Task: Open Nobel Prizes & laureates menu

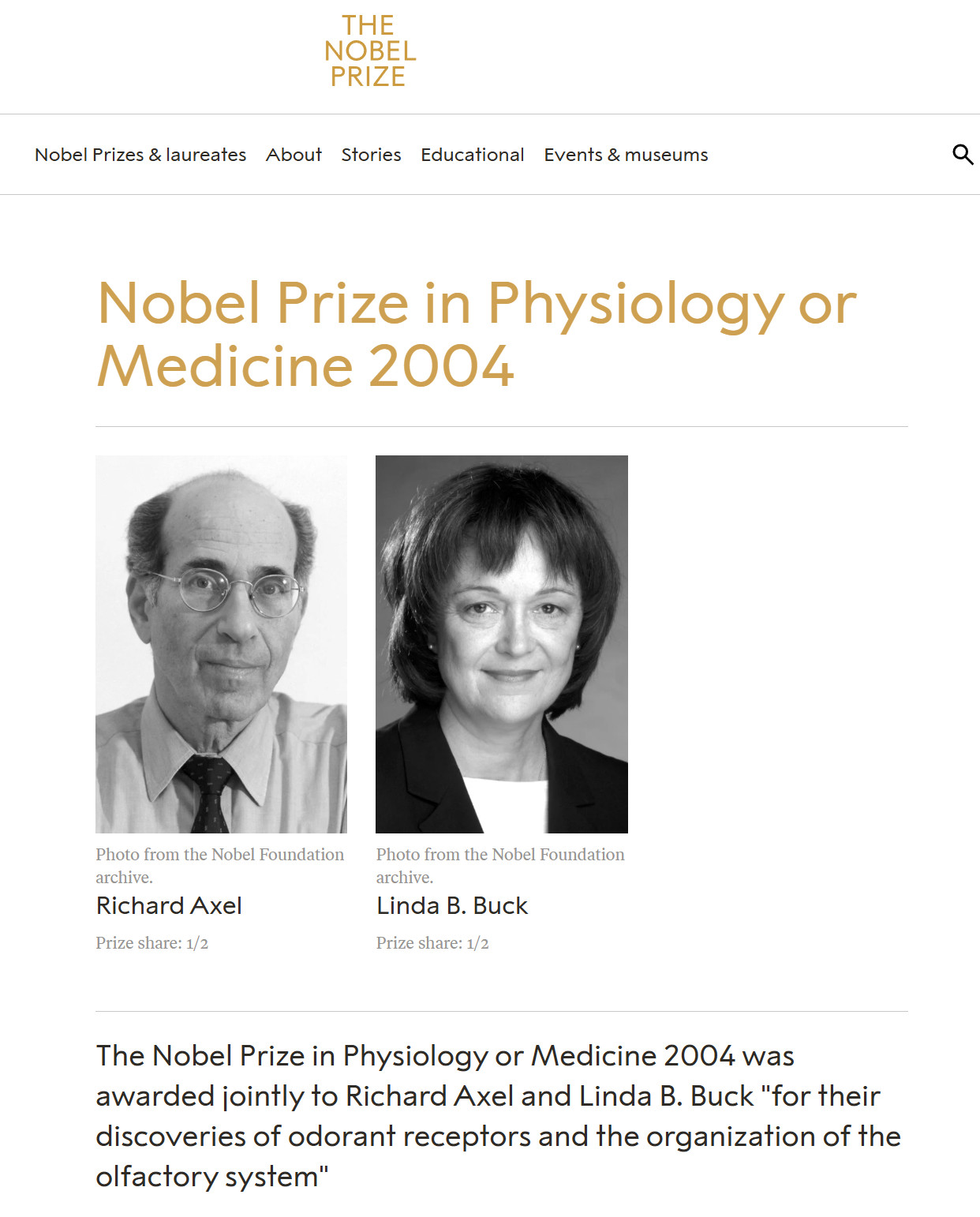Action: 140,155
